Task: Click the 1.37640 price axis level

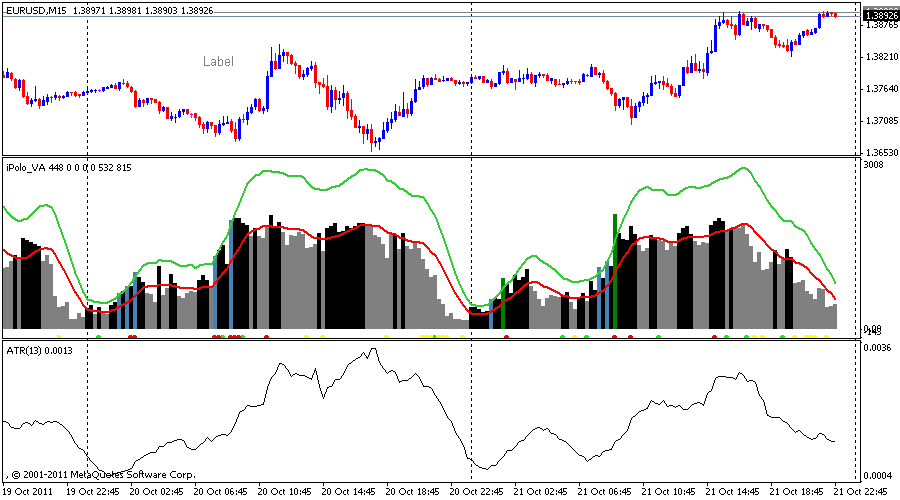Action: pyautogui.click(x=879, y=90)
